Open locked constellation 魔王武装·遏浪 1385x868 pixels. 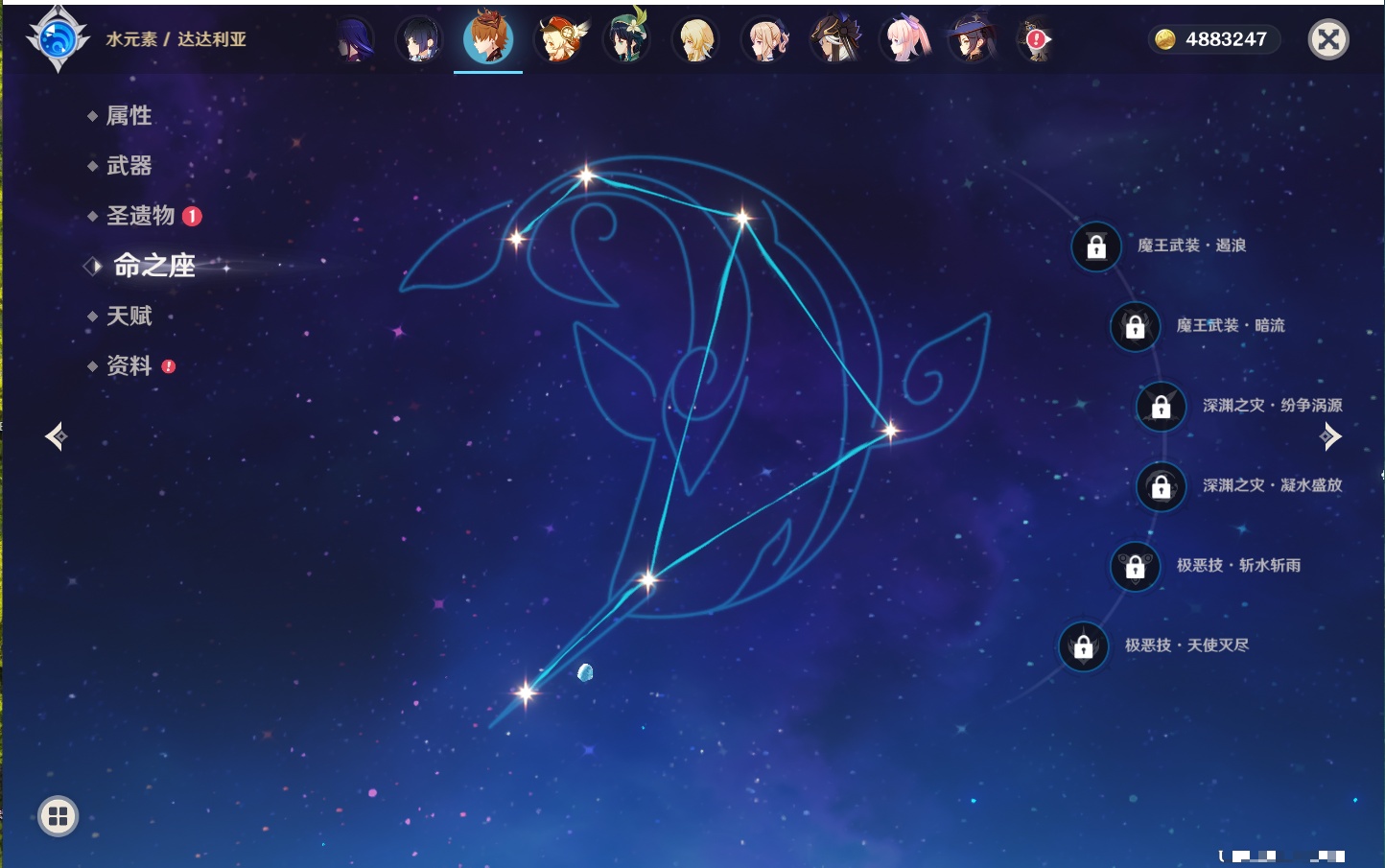pyautogui.click(x=1096, y=246)
